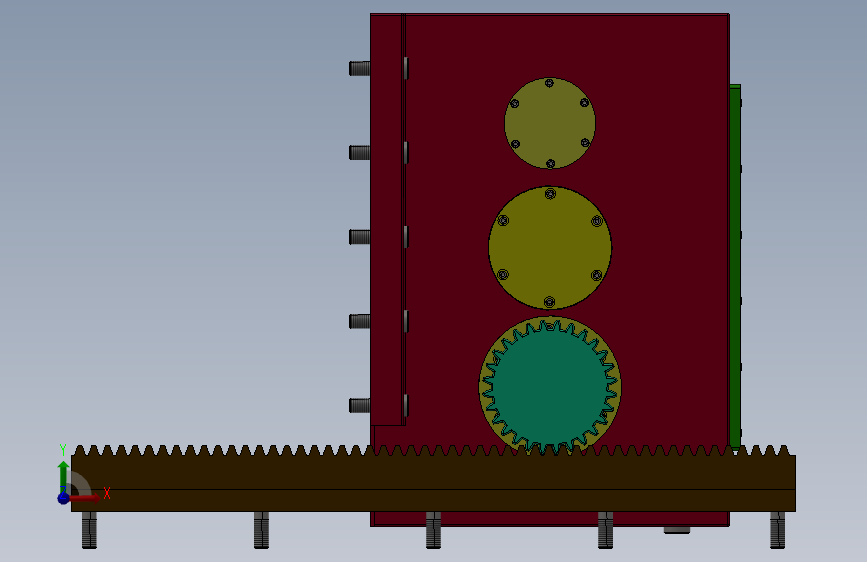Pick the green pinion gear
Image resolution: width=867 pixels, height=562 pixels.
[x=550, y=386]
